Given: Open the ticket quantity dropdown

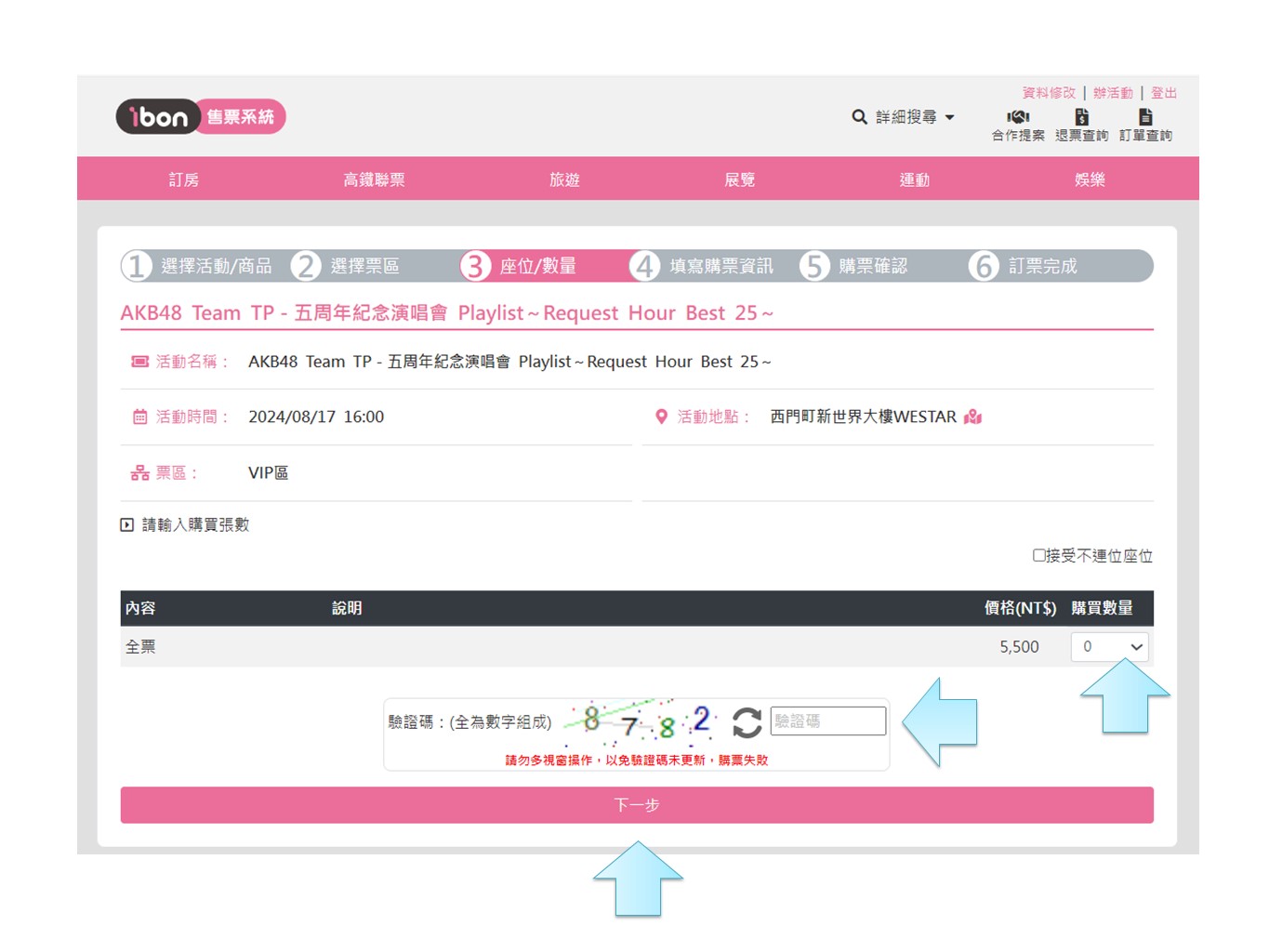Looking at the screenshot, I should [1109, 647].
